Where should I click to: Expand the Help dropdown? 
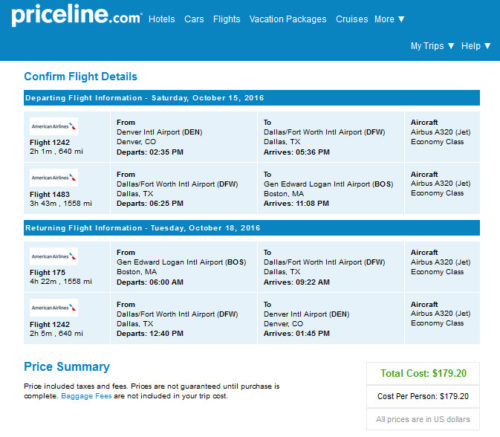coord(476,46)
